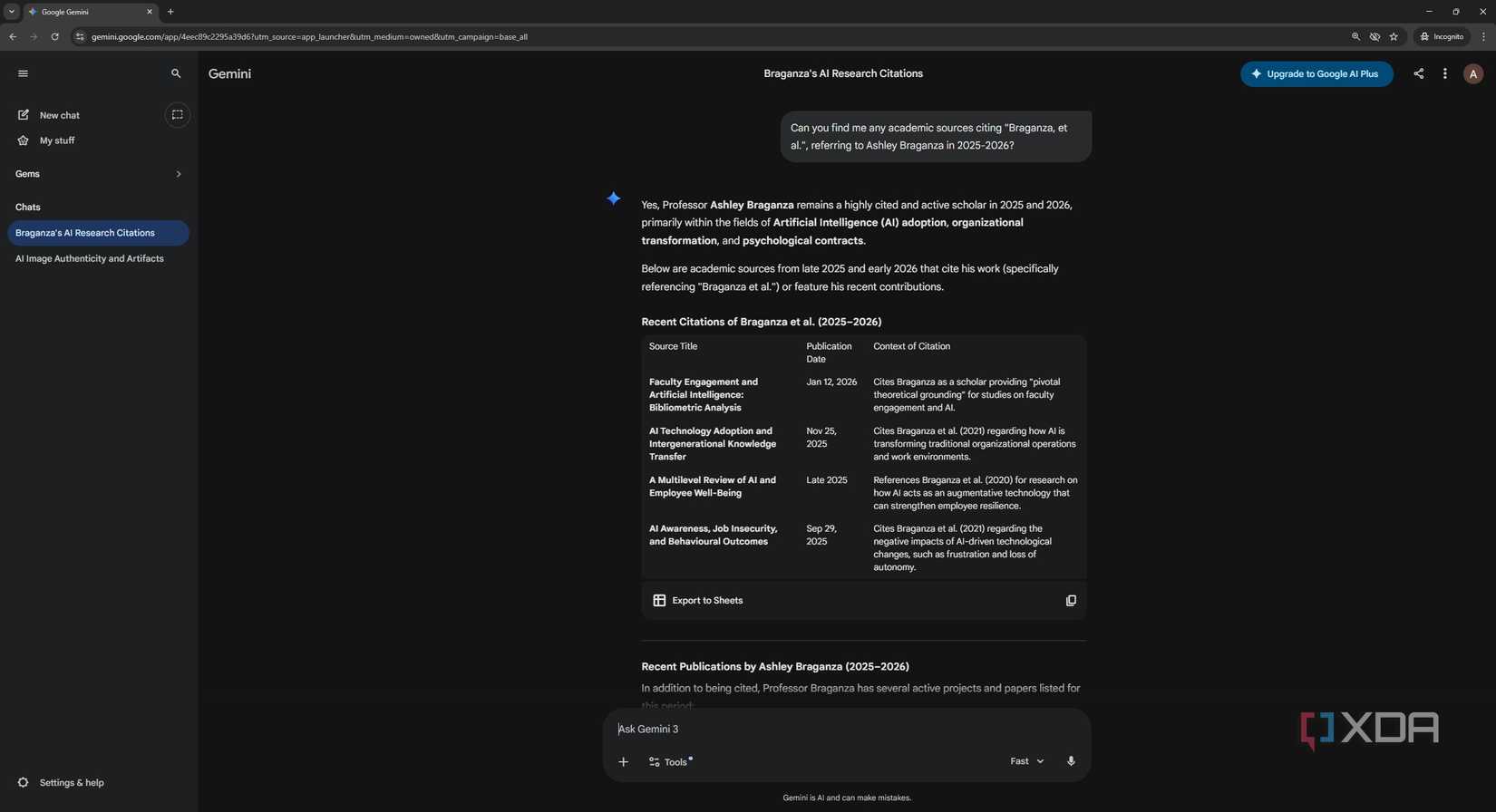The image size is (1496, 812).
Task: Start a New chat
Action: 60,115
